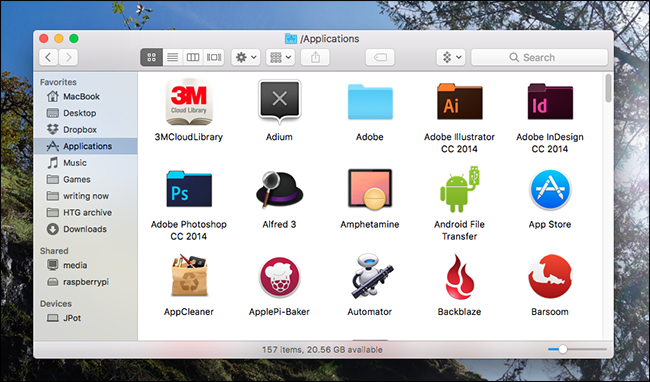
Task: Open the Arrange items dropdown
Action: pos(281,57)
